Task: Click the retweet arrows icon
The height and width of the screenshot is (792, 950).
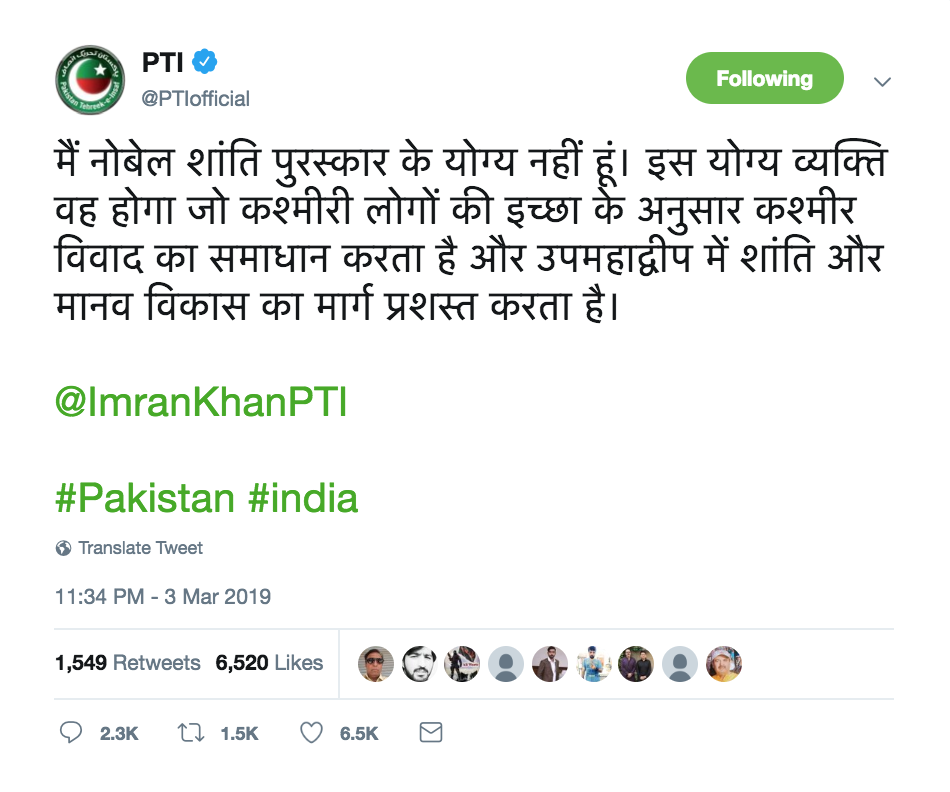Action: pos(188,733)
